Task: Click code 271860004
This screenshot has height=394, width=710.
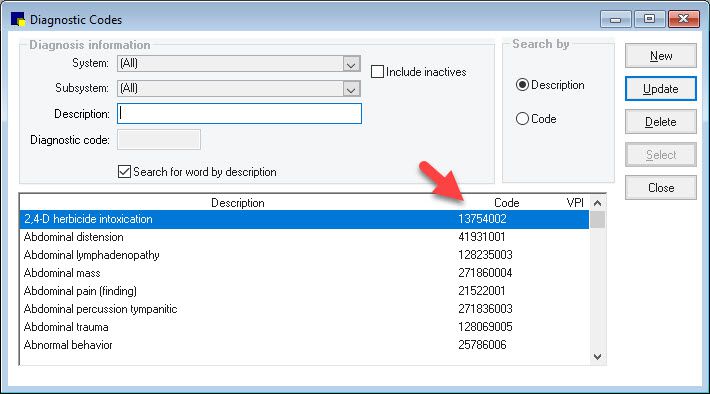Action: coord(485,273)
